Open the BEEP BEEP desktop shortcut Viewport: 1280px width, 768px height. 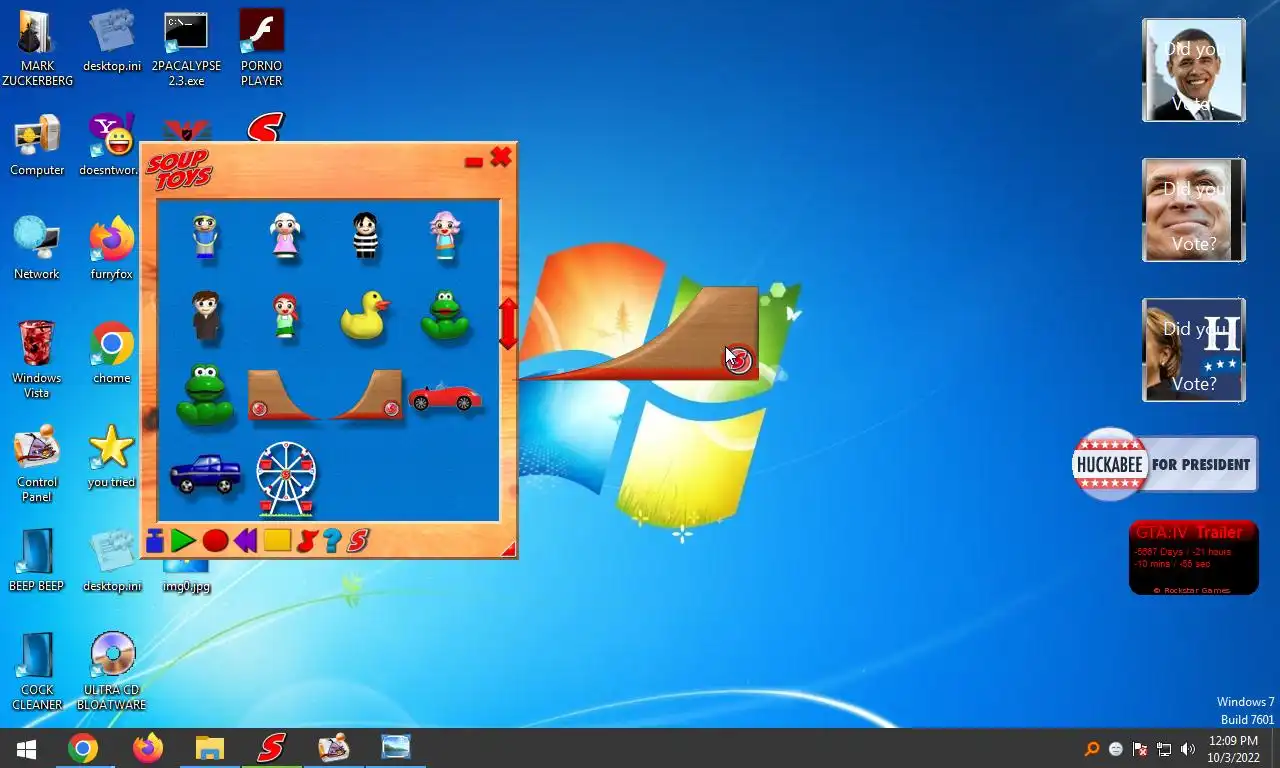37,561
